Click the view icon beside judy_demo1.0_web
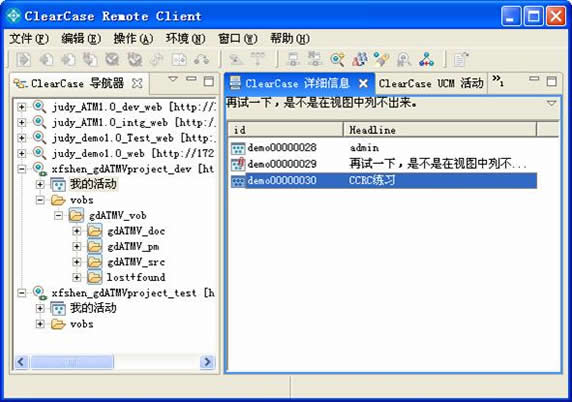Viewport: 572px width, 402px height. (x=39, y=153)
